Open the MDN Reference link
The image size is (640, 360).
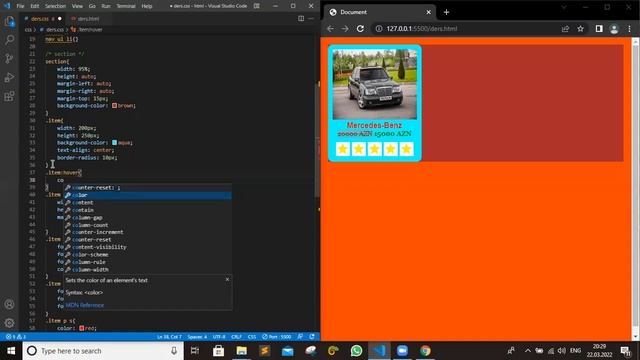[x=84, y=305]
